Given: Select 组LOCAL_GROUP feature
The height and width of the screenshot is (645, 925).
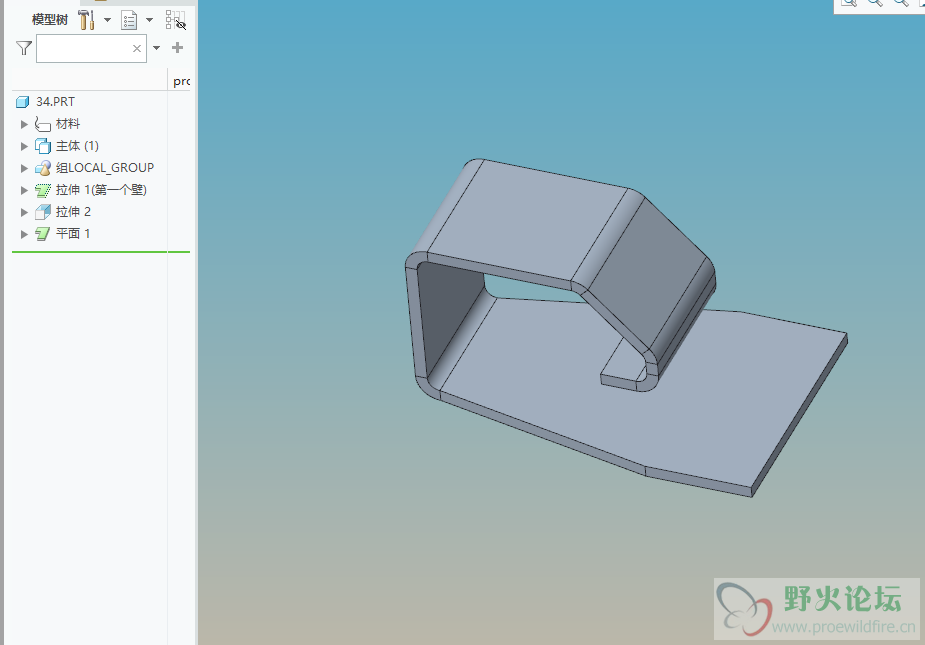Looking at the screenshot, I should tap(105, 168).
